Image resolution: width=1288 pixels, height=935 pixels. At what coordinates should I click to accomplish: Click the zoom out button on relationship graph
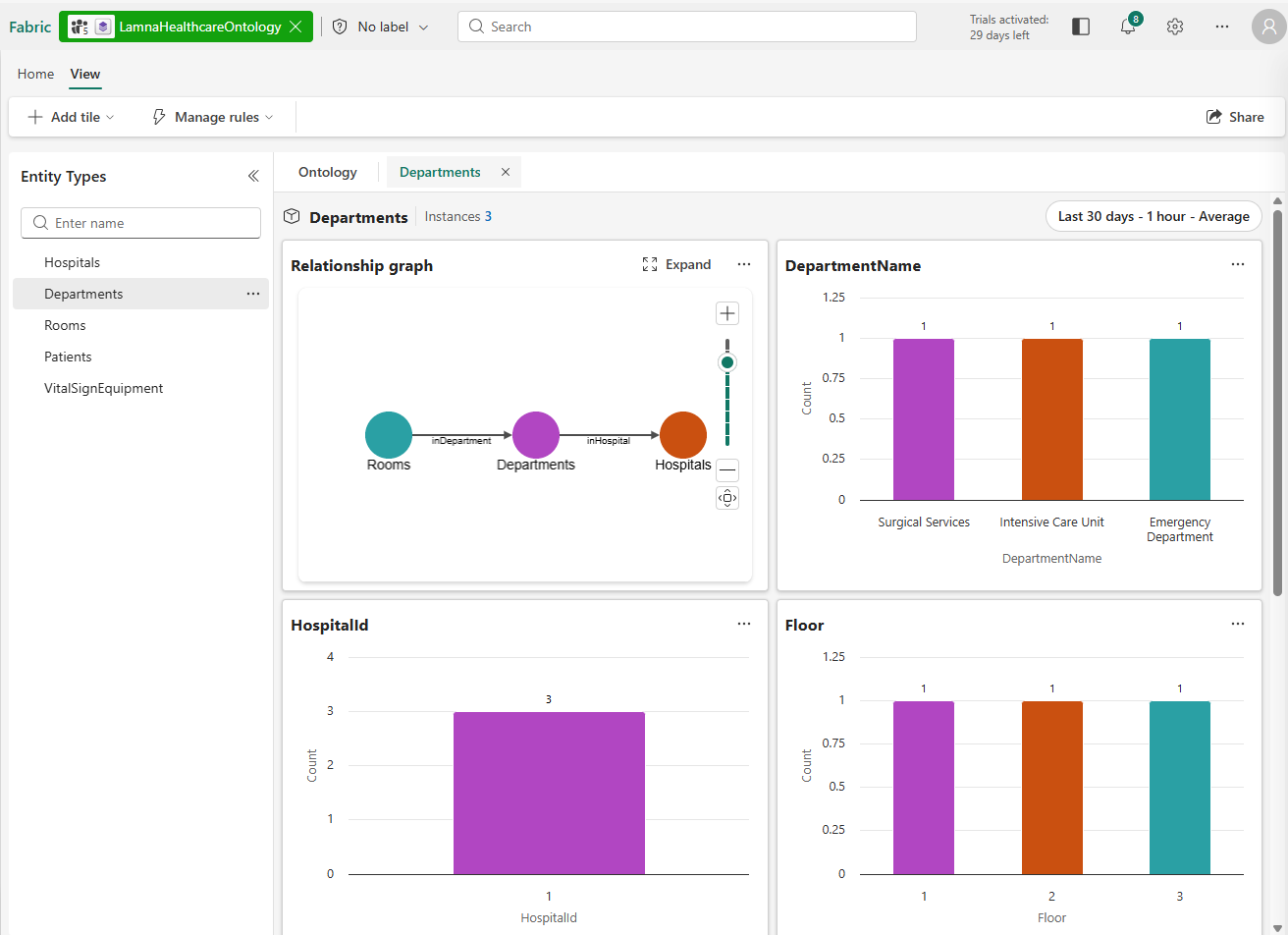(x=726, y=469)
